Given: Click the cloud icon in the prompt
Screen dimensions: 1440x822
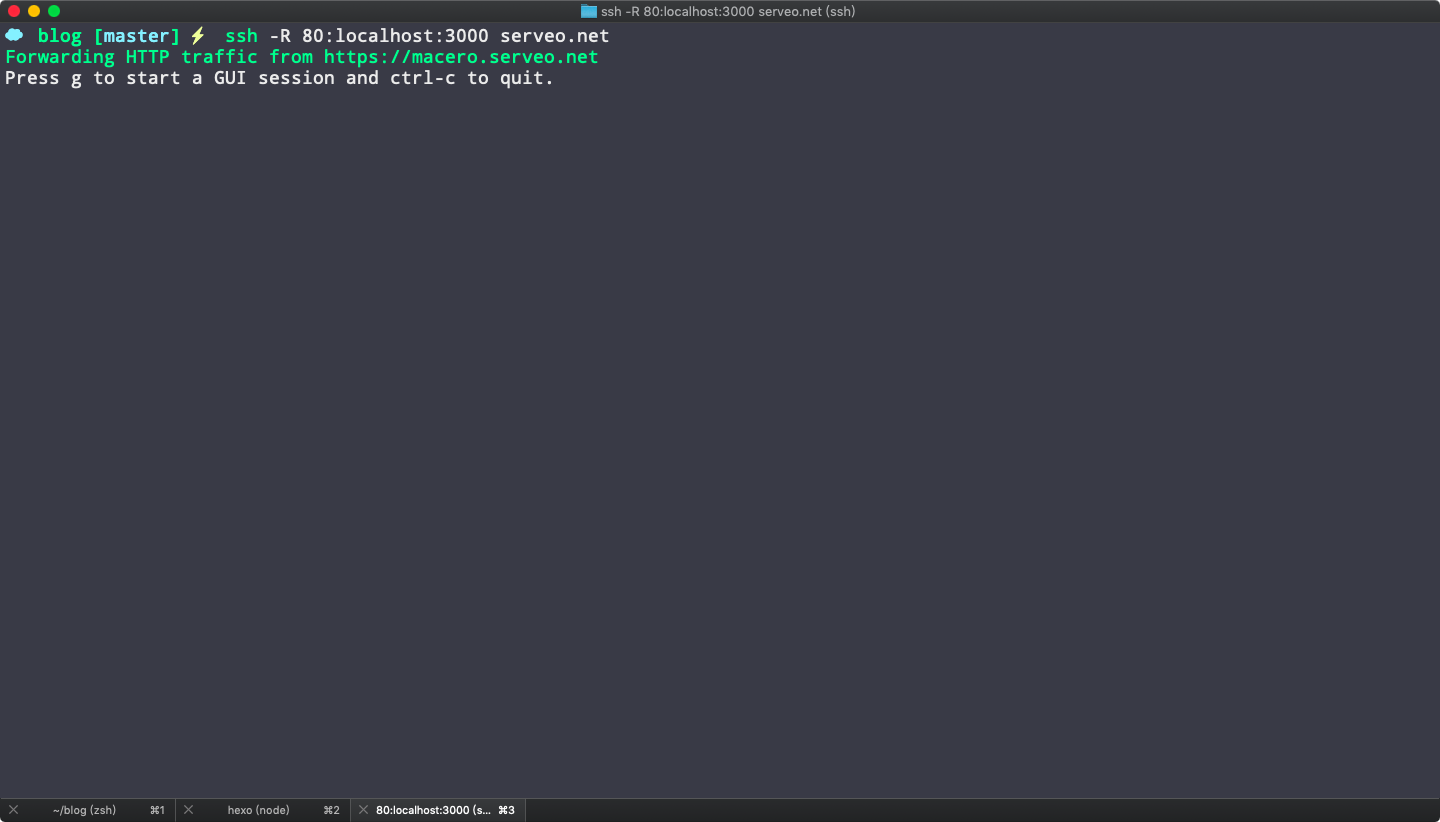Looking at the screenshot, I should point(14,35).
